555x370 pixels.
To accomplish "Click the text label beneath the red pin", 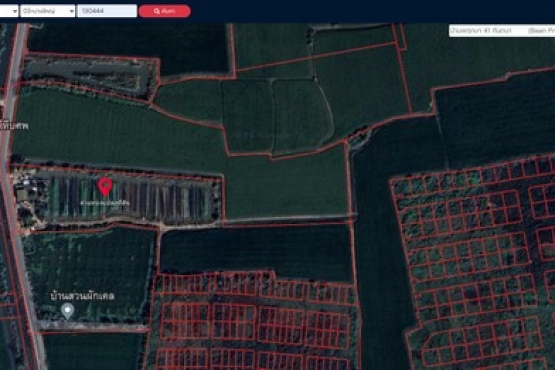I will pyautogui.click(x=105, y=203).
